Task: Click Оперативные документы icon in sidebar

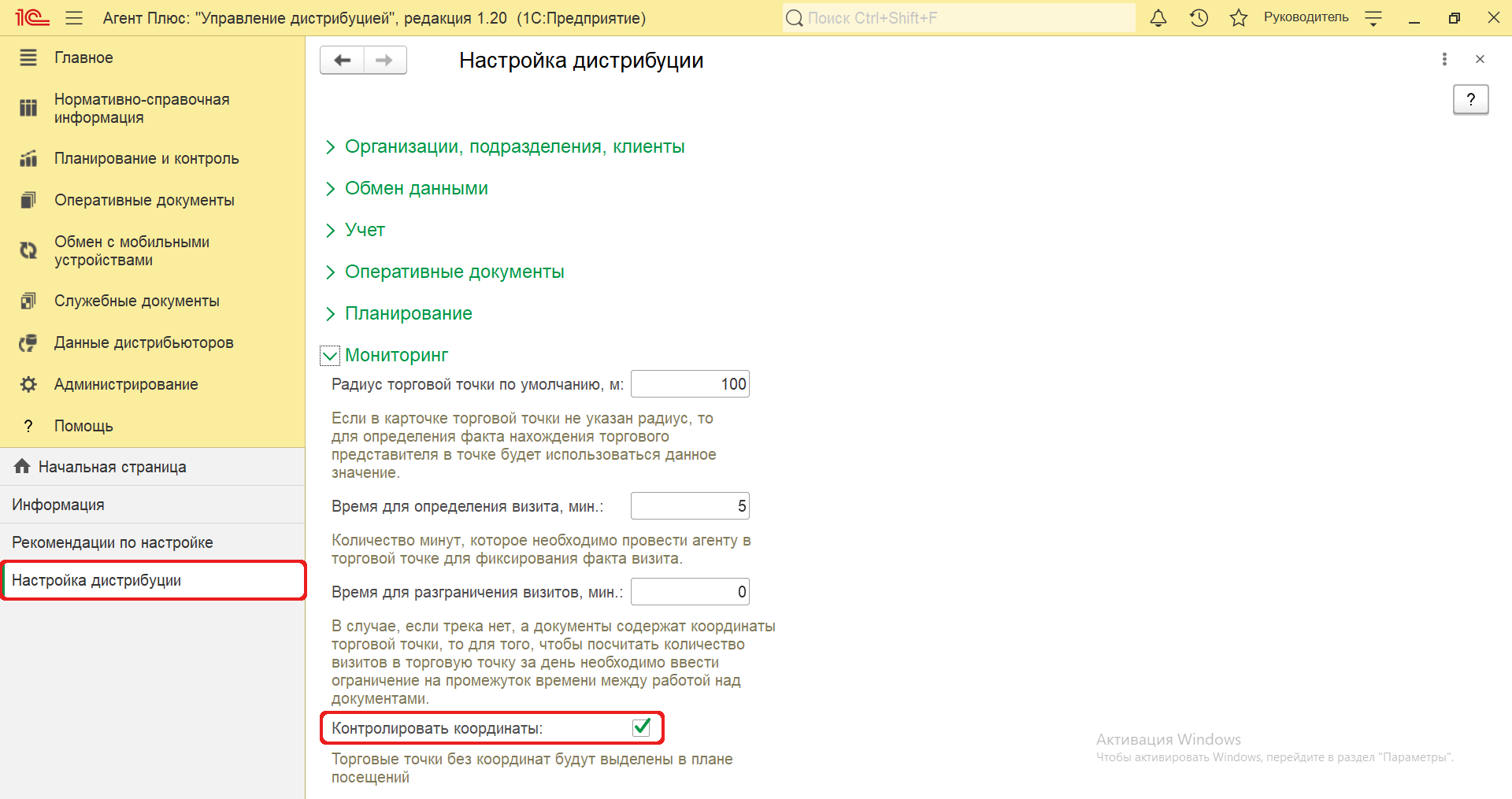Action: click(x=28, y=200)
